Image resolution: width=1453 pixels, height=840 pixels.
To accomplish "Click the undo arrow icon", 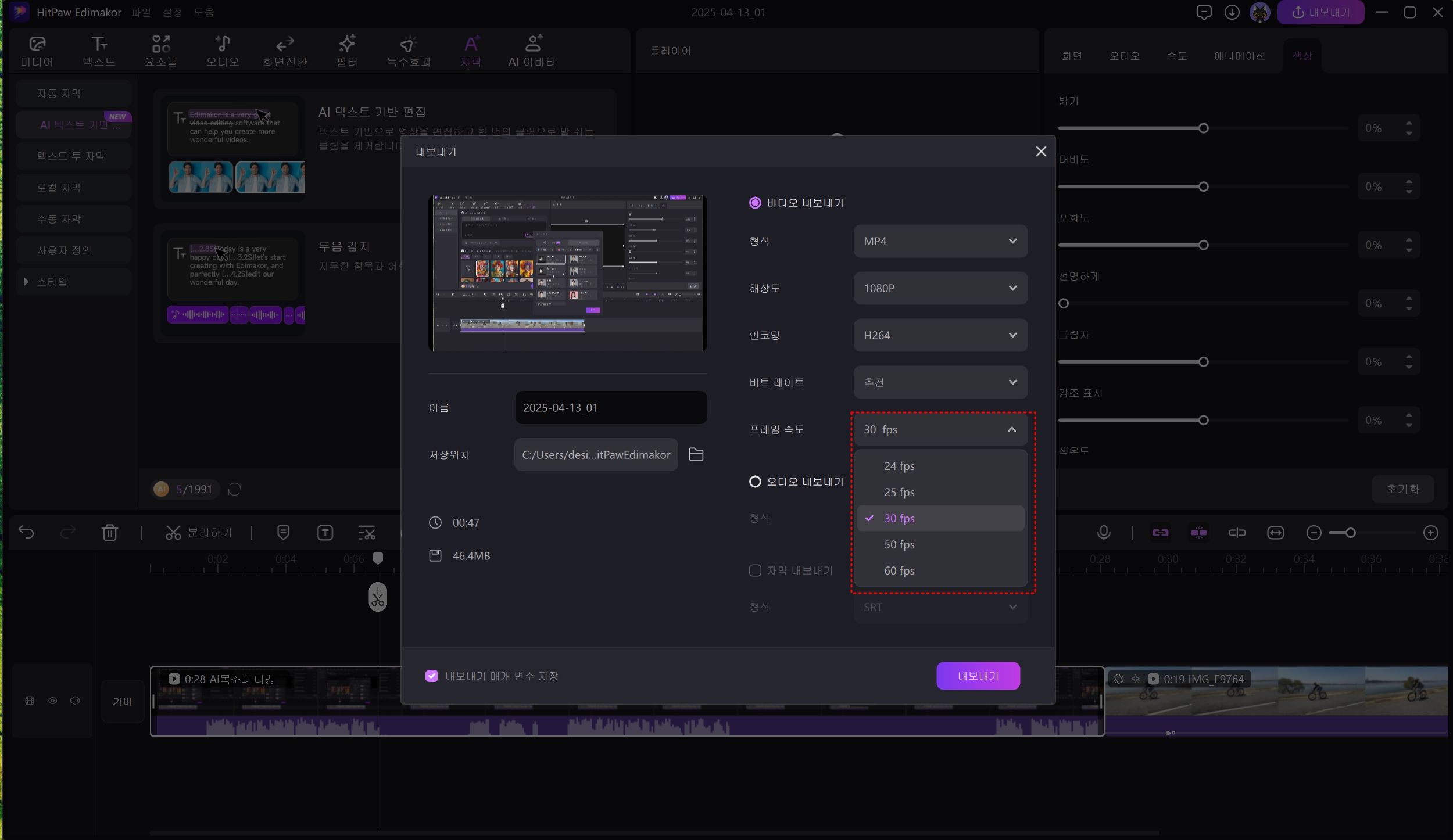I will pos(27,532).
